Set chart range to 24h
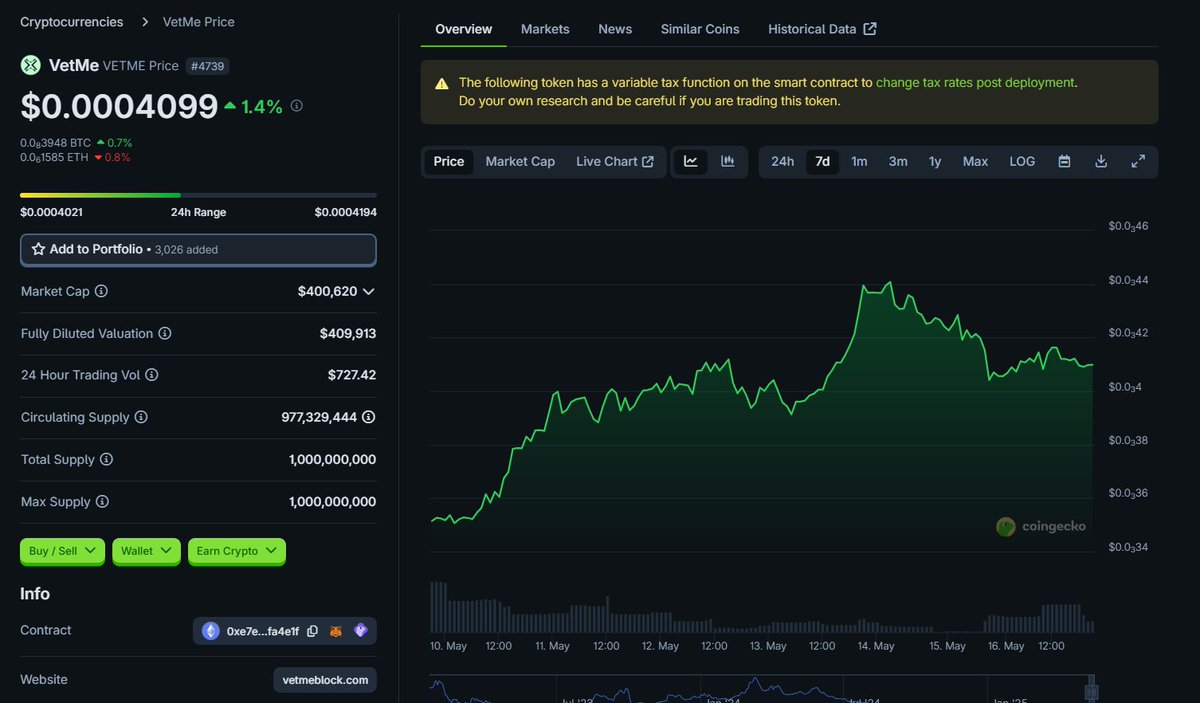1200x703 pixels. coord(783,161)
